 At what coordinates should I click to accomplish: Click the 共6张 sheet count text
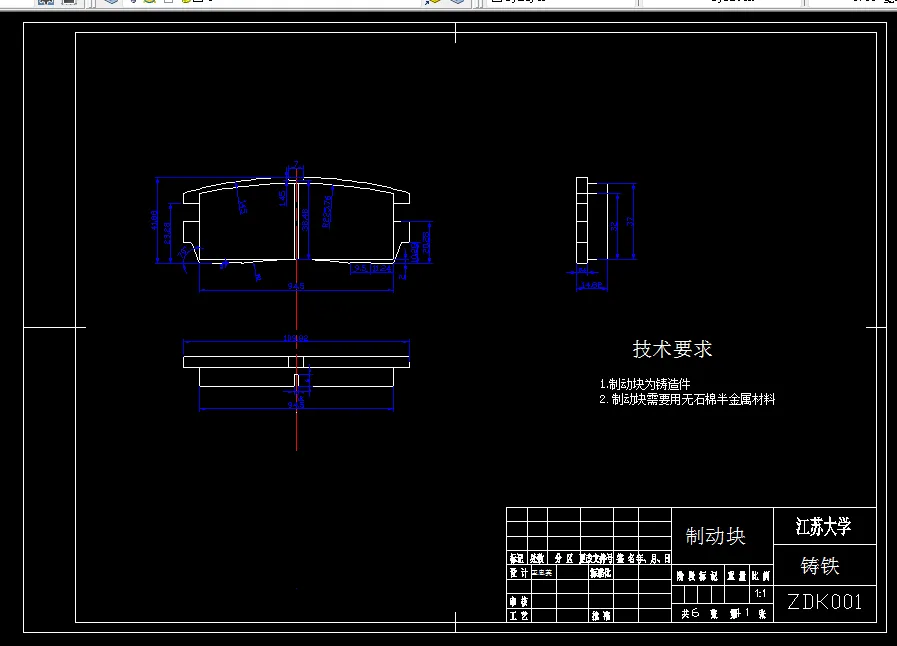[700, 613]
